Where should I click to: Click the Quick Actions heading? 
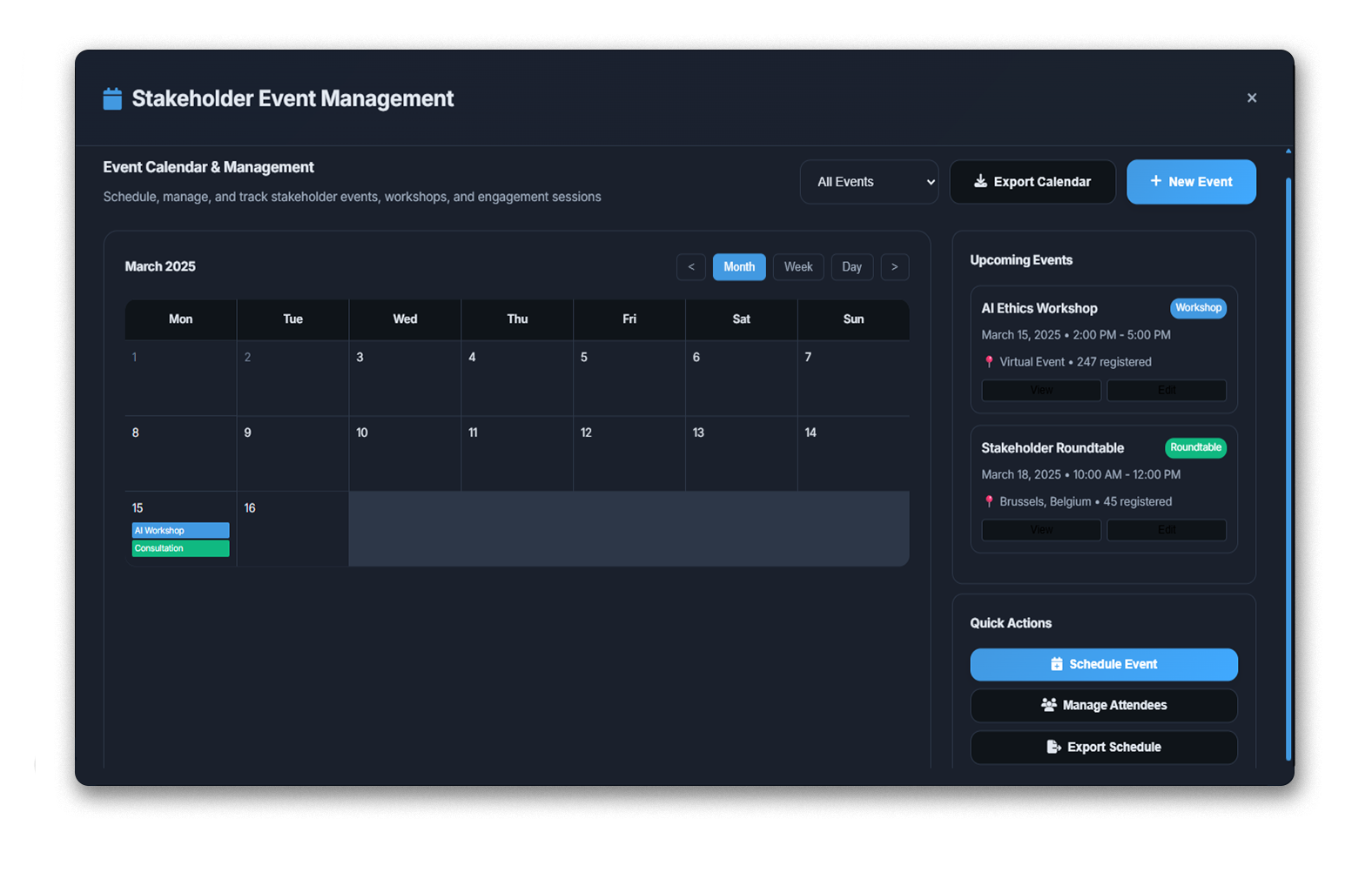tap(1011, 623)
